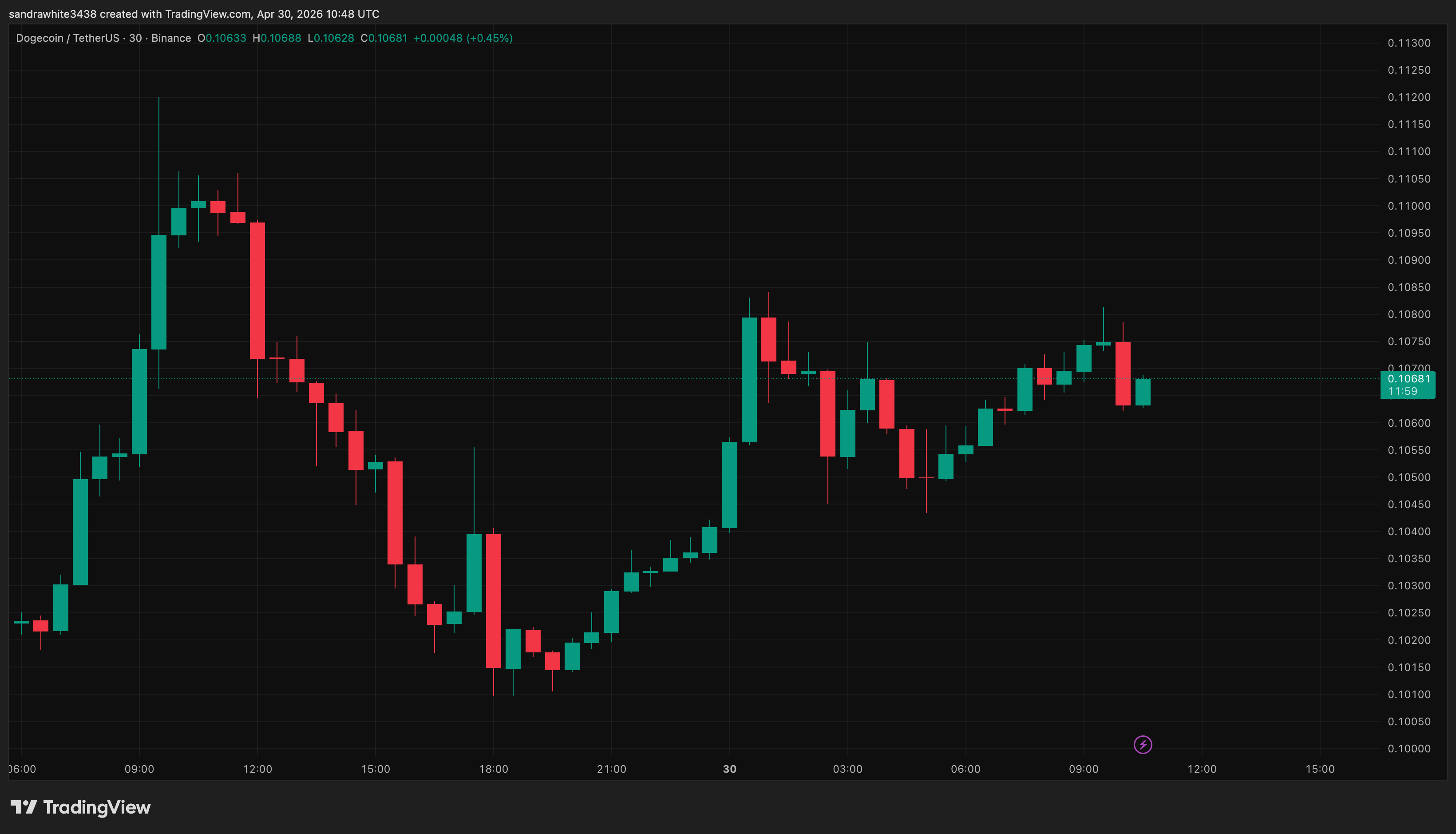
Task: Click the candle countdown timer showing 11:59
Action: [x=1403, y=391]
